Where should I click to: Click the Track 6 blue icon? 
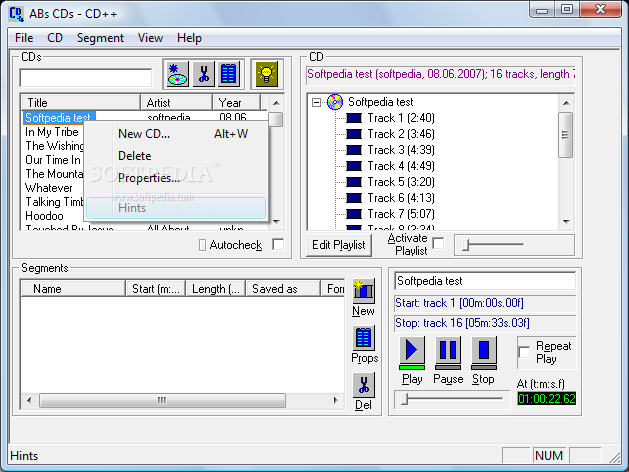pyautogui.click(x=354, y=198)
